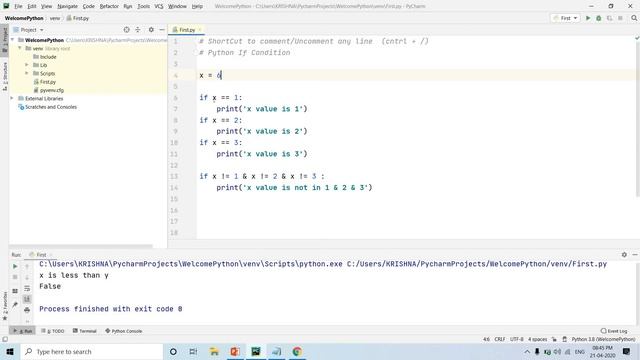Open the Event Log in status bar

(614, 331)
